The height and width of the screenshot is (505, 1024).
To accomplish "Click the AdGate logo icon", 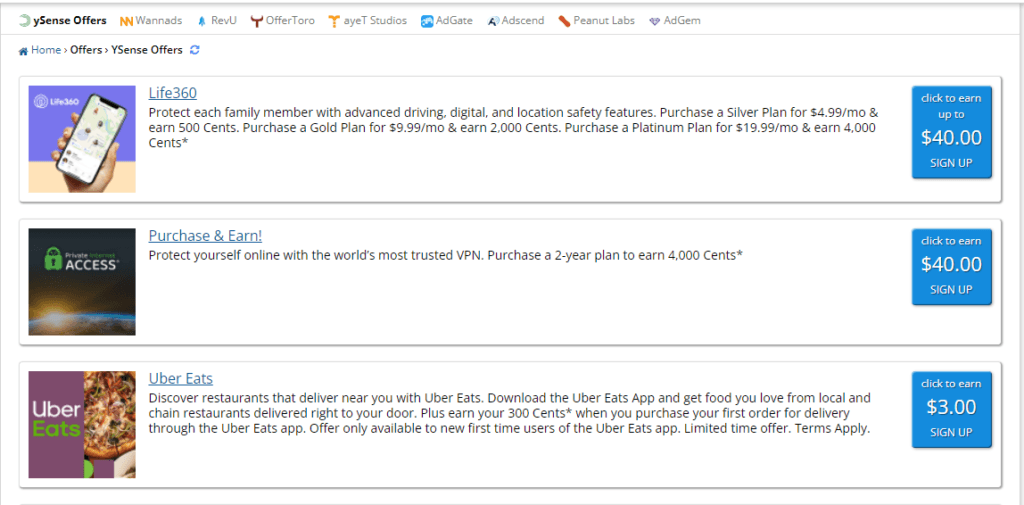I will pyautogui.click(x=427, y=21).
